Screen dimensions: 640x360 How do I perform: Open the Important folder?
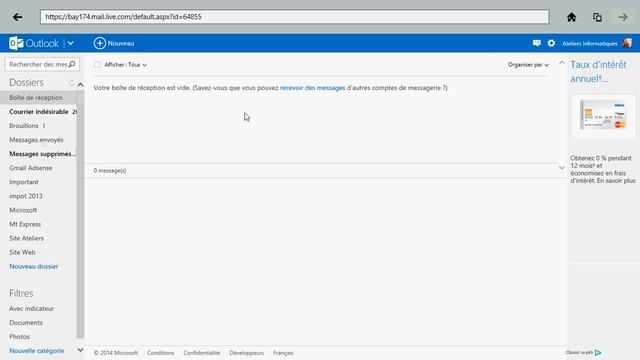tap(24, 182)
